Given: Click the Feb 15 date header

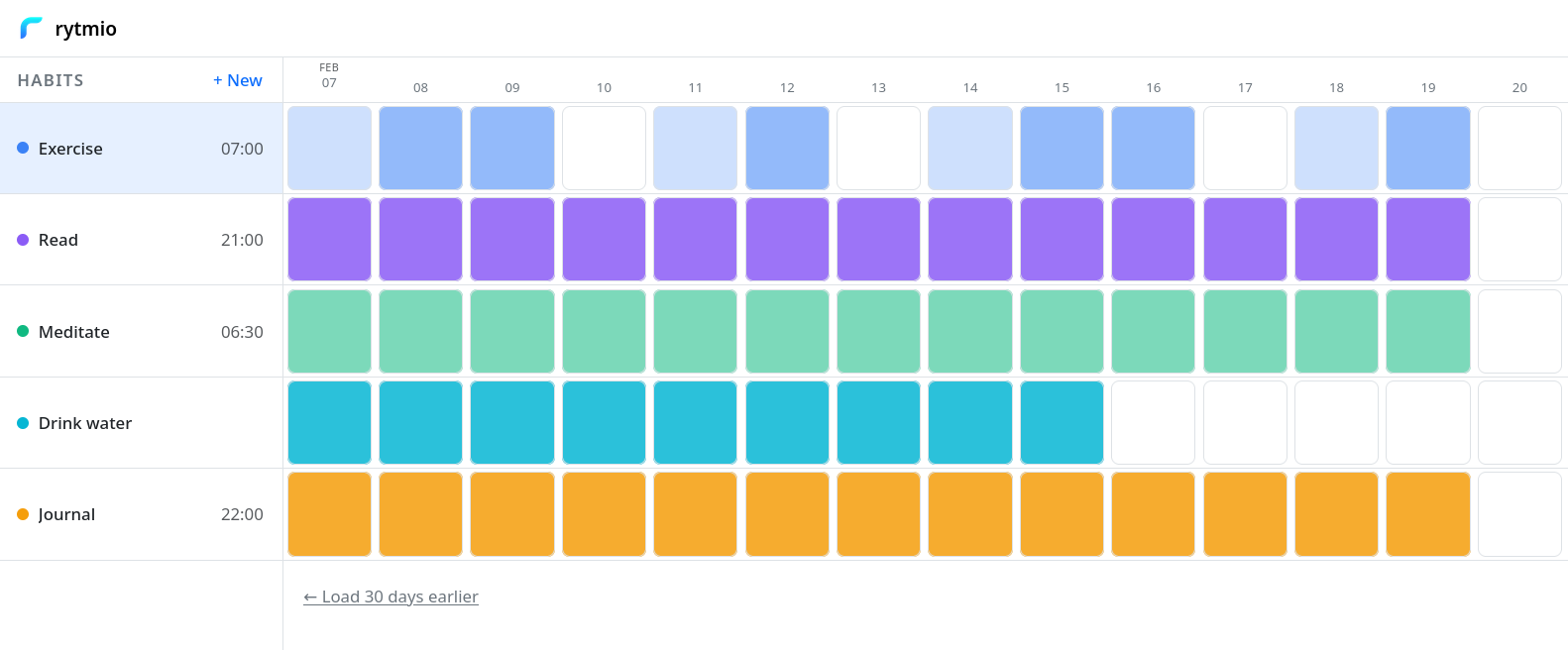Looking at the screenshot, I should (x=1062, y=87).
